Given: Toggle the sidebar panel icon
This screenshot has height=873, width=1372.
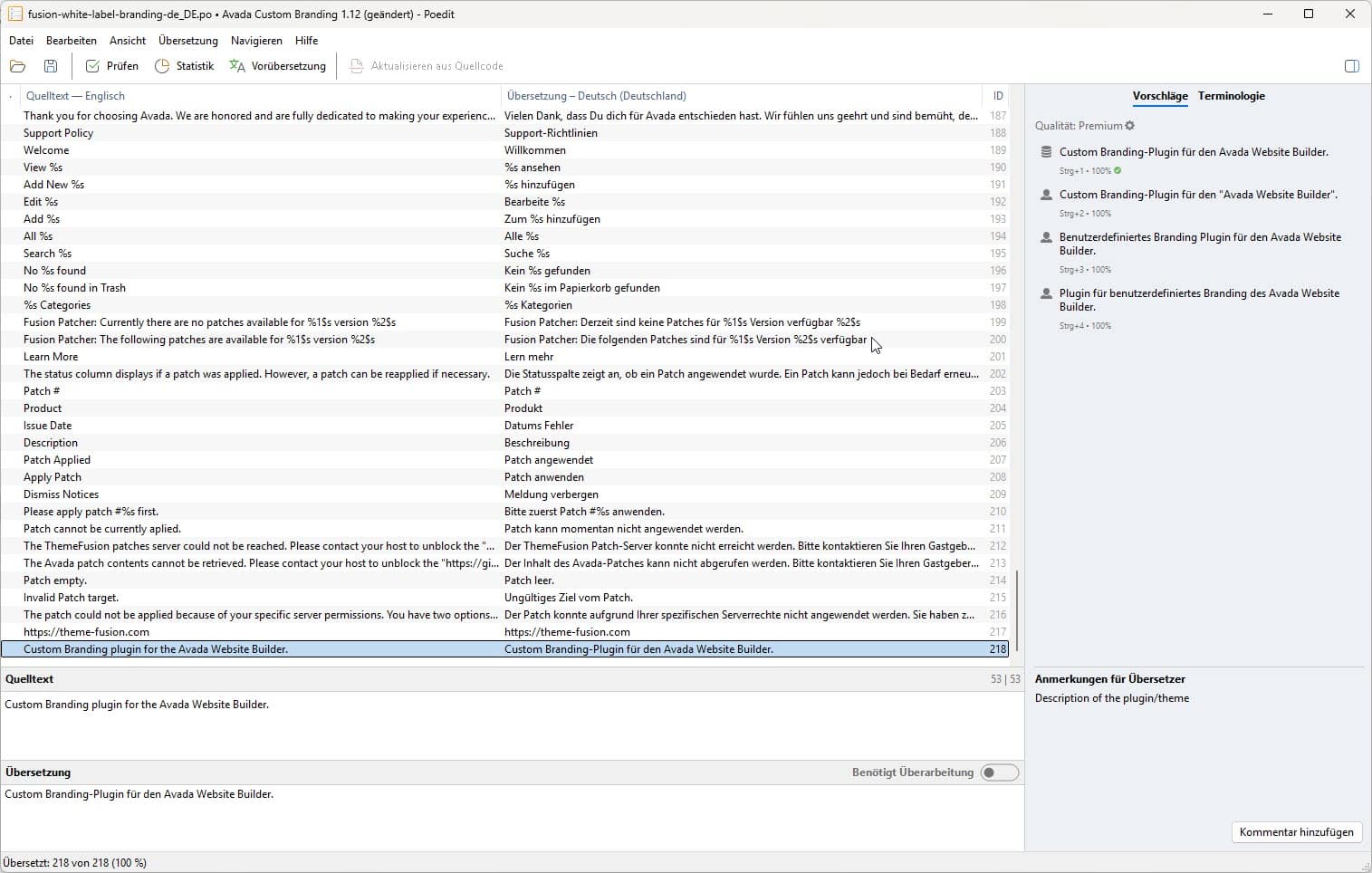Looking at the screenshot, I should point(1352,66).
